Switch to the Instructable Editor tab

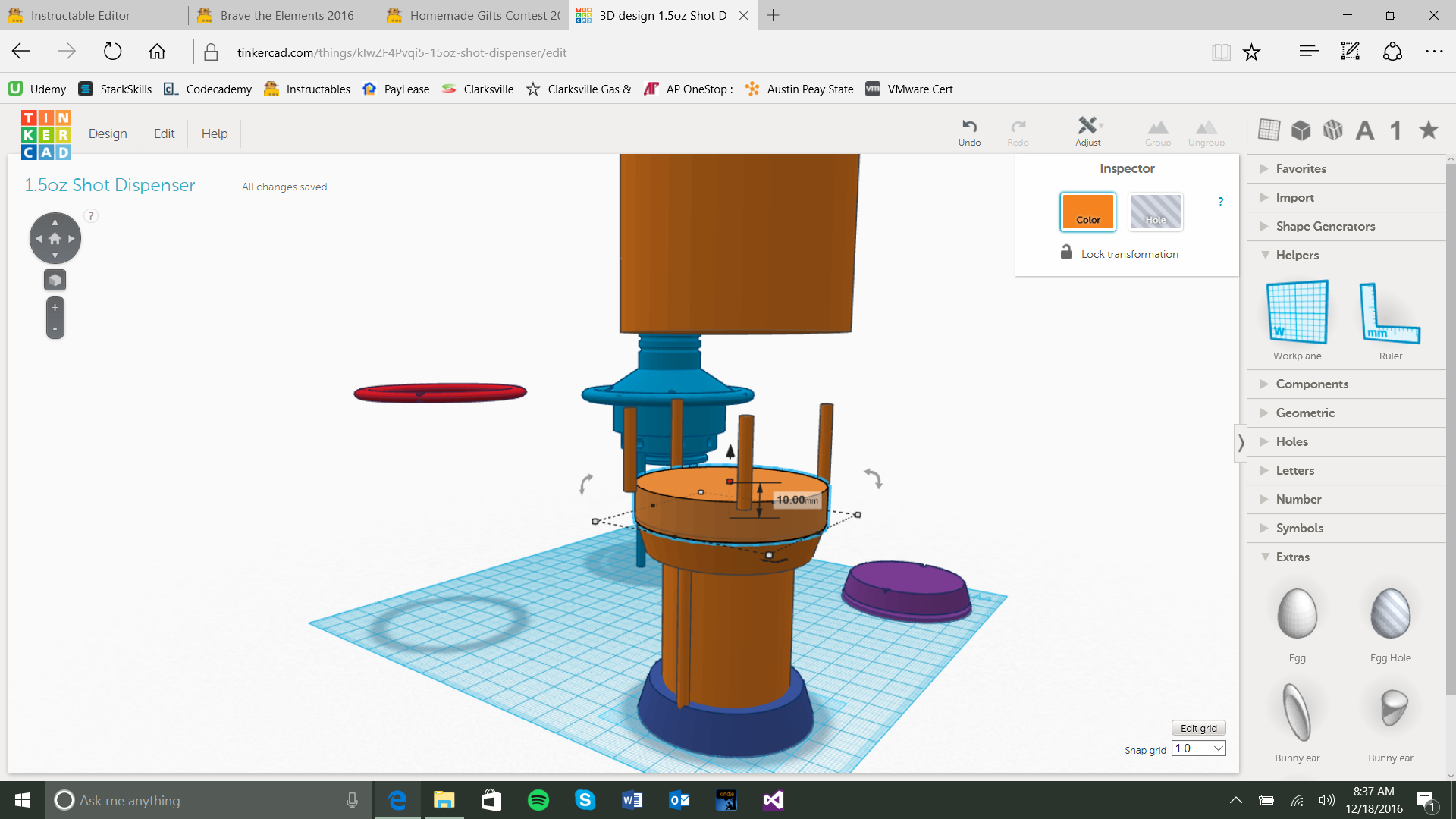[80, 15]
